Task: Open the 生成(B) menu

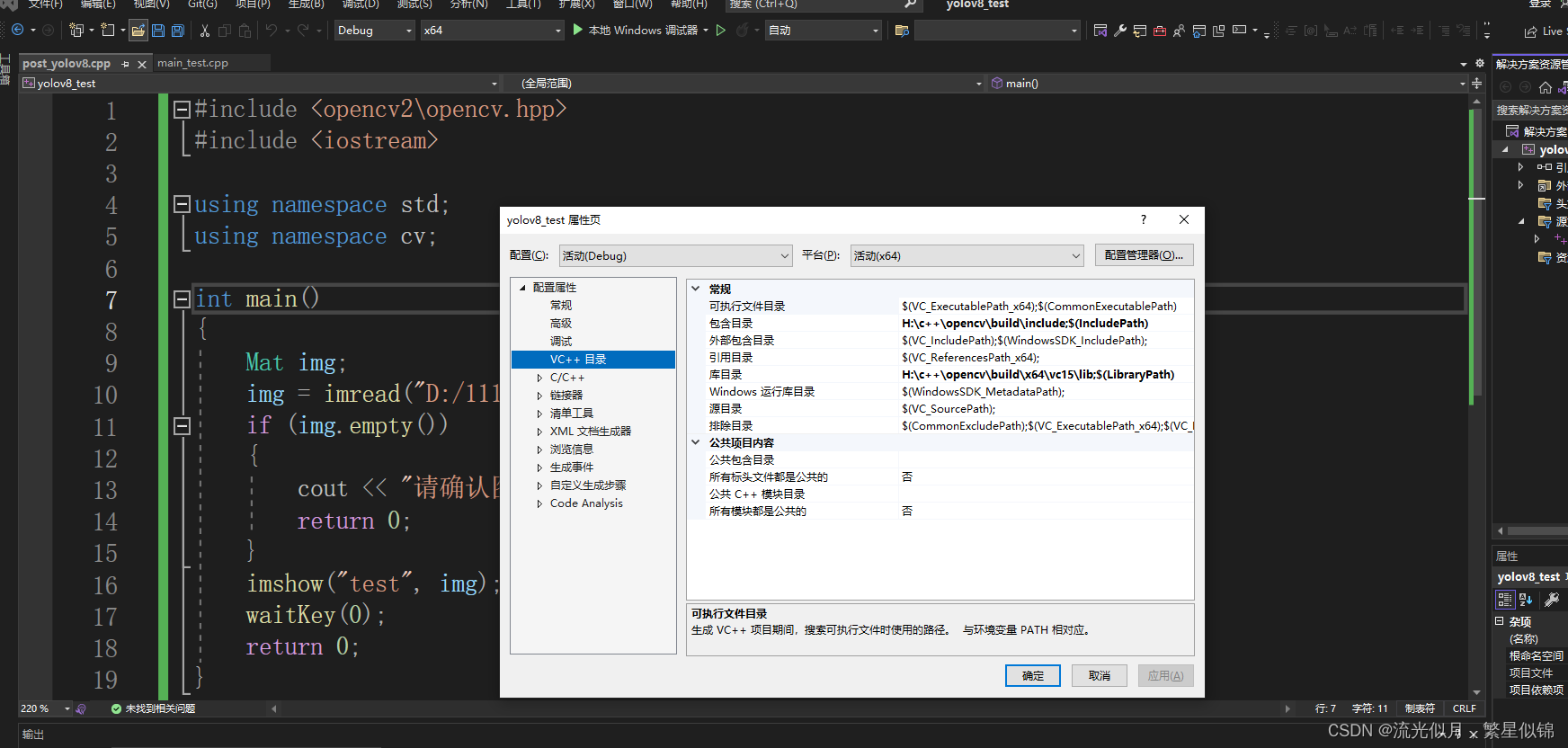Action: coord(307,4)
